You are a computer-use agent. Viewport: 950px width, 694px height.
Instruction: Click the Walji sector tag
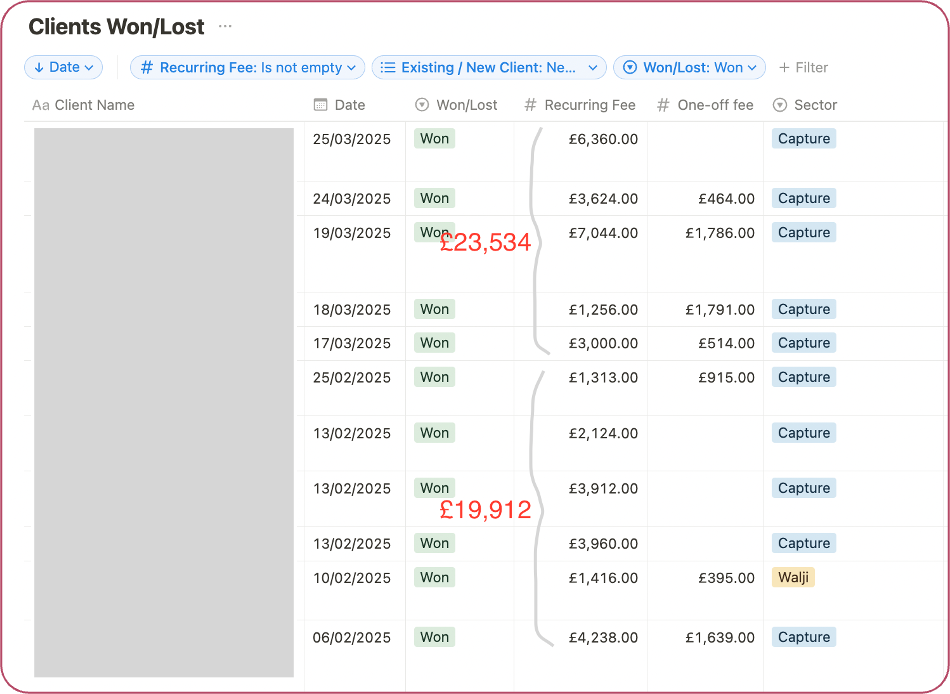pyautogui.click(x=793, y=577)
